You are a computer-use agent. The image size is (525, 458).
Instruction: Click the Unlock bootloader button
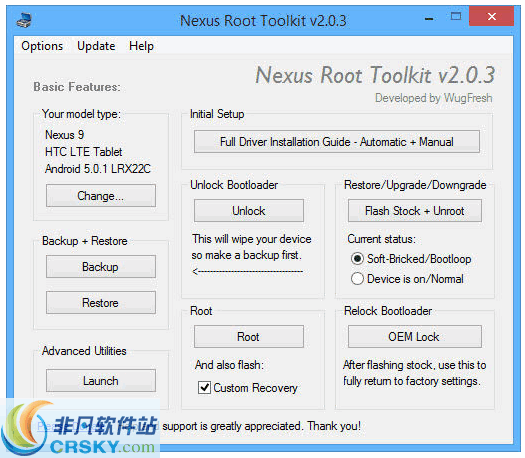click(249, 211)
